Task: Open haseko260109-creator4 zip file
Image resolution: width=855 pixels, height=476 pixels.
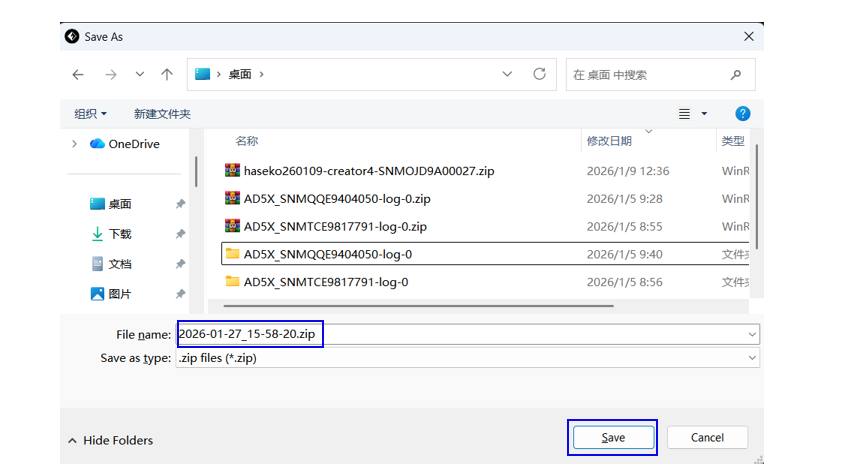Action: point(368,171)
